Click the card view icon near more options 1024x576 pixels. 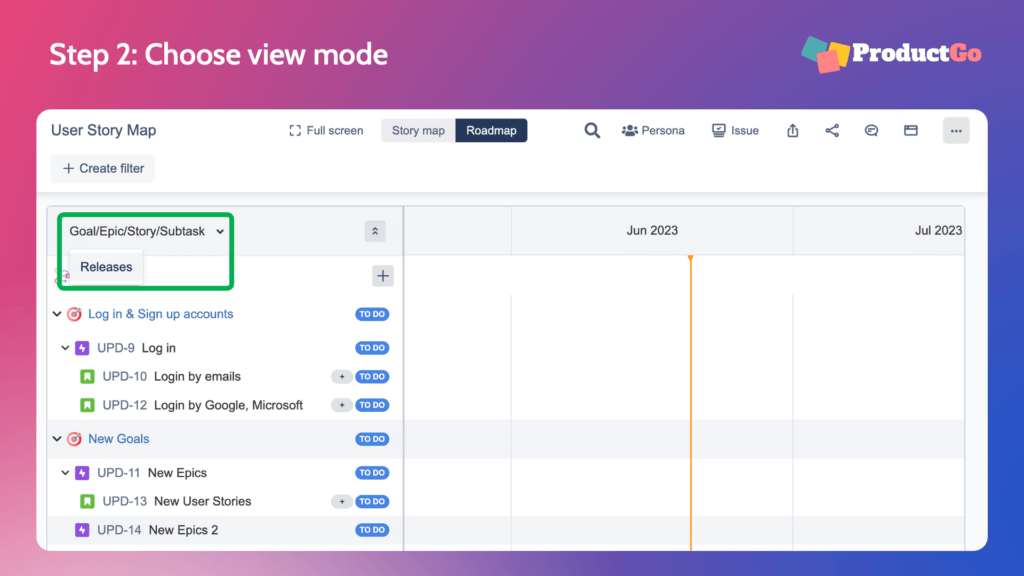click(x=910, y=130)
